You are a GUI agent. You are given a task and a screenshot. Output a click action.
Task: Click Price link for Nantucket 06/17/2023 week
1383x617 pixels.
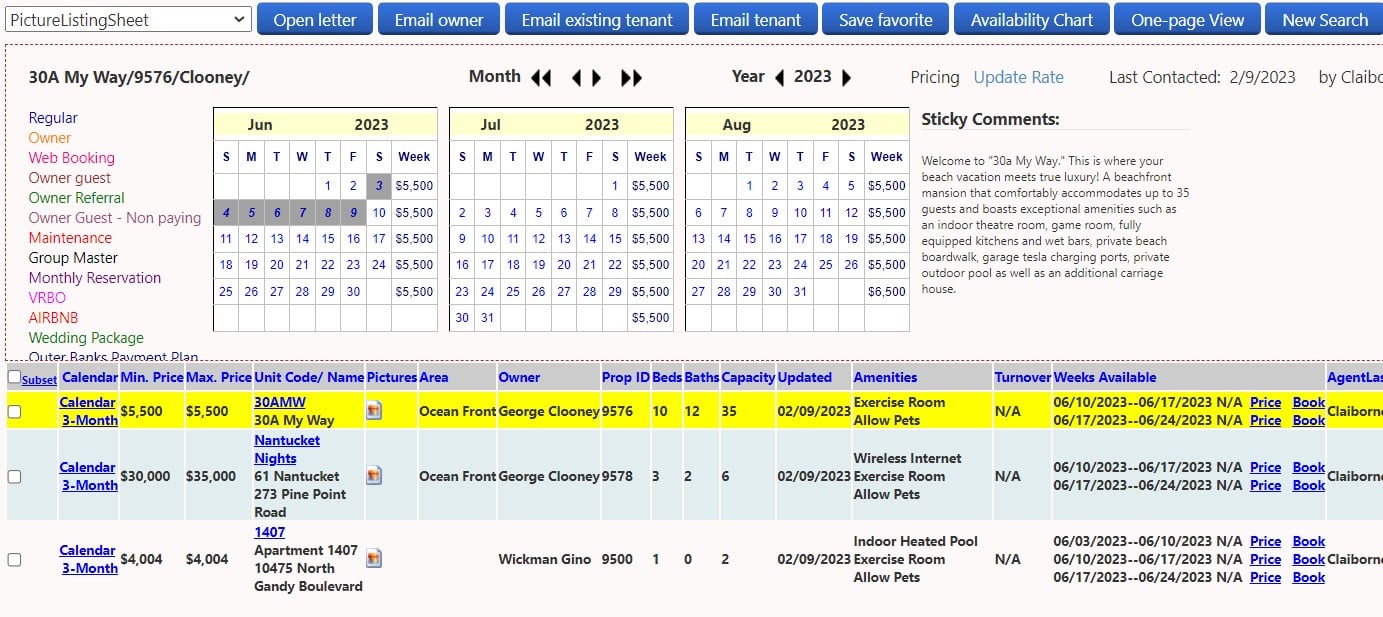pyautogui.click(x=1265, y=485)
